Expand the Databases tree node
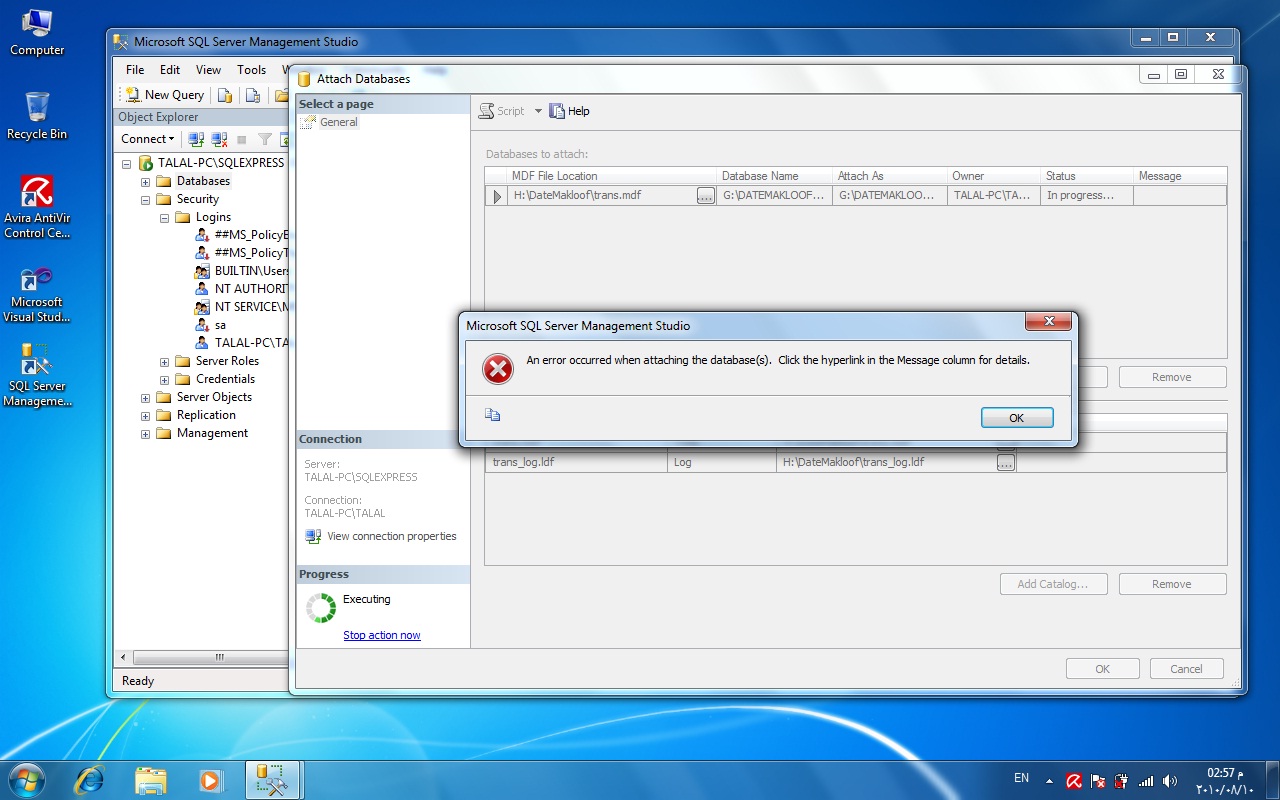The image size is (1280, 800). point(145,182)
